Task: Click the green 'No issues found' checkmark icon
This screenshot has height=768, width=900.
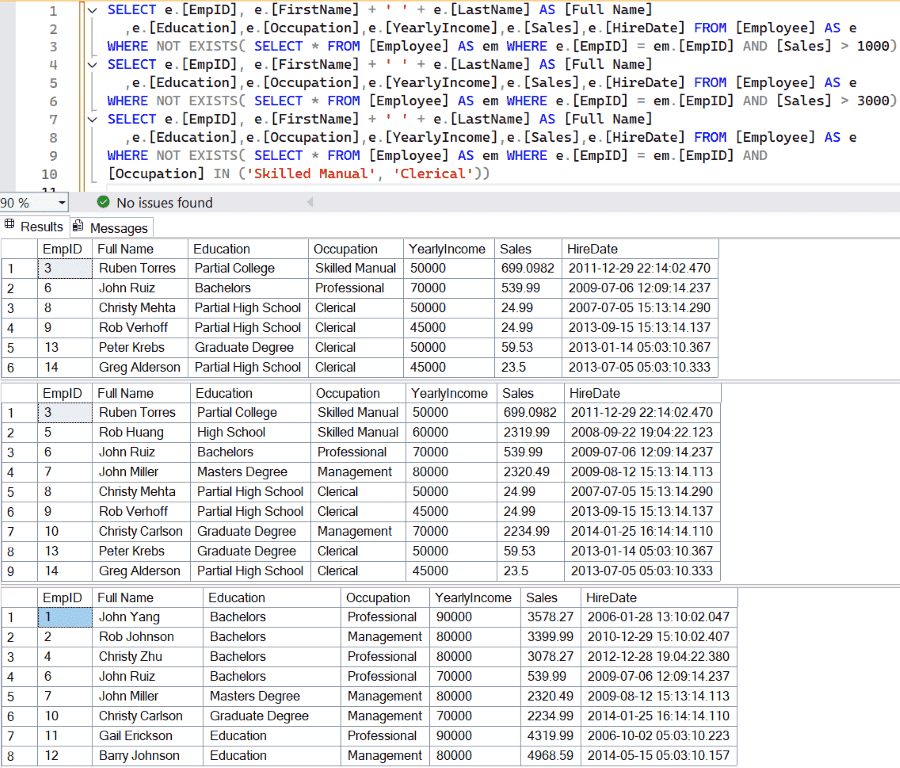Action: (102, 202)
